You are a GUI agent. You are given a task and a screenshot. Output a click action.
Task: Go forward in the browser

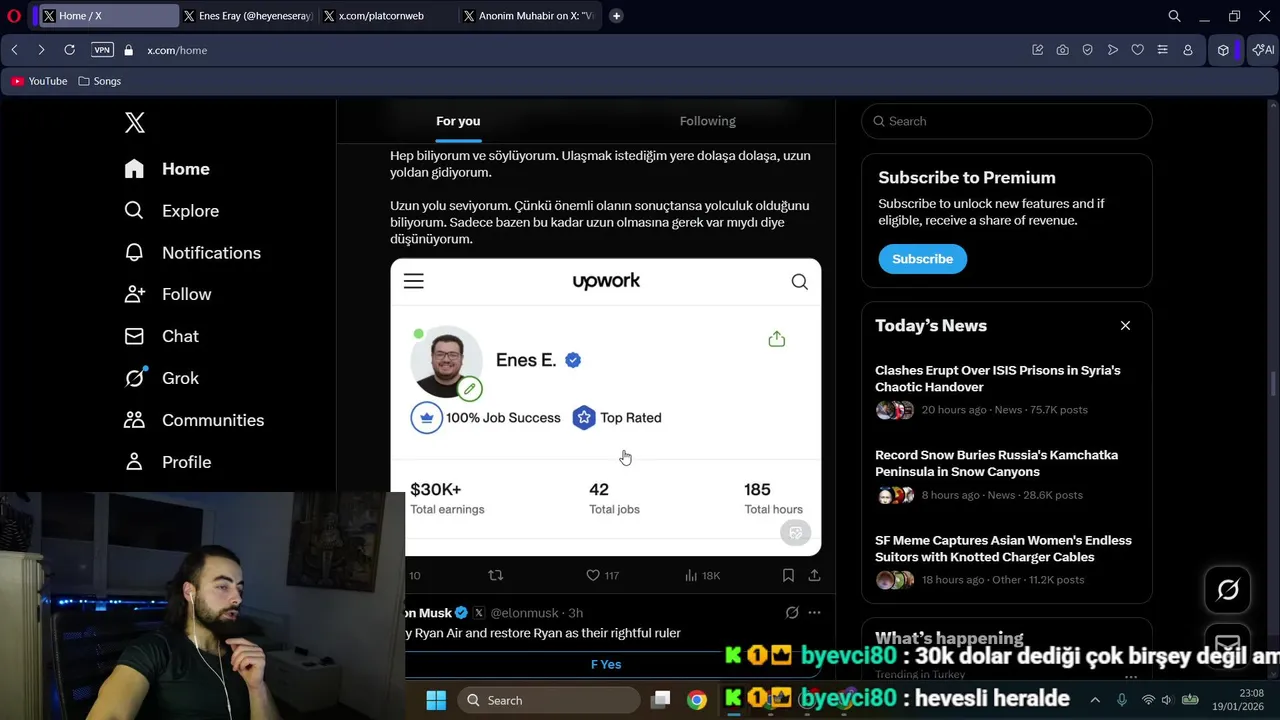(41, 50)
